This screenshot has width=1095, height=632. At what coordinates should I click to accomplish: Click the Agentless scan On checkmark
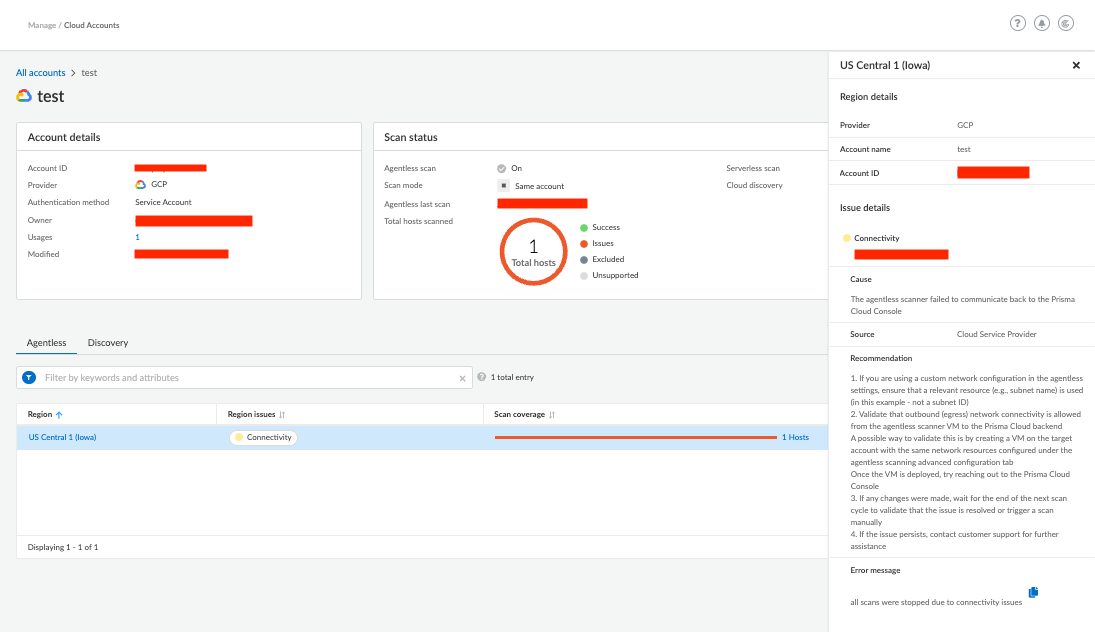point(502,168)
